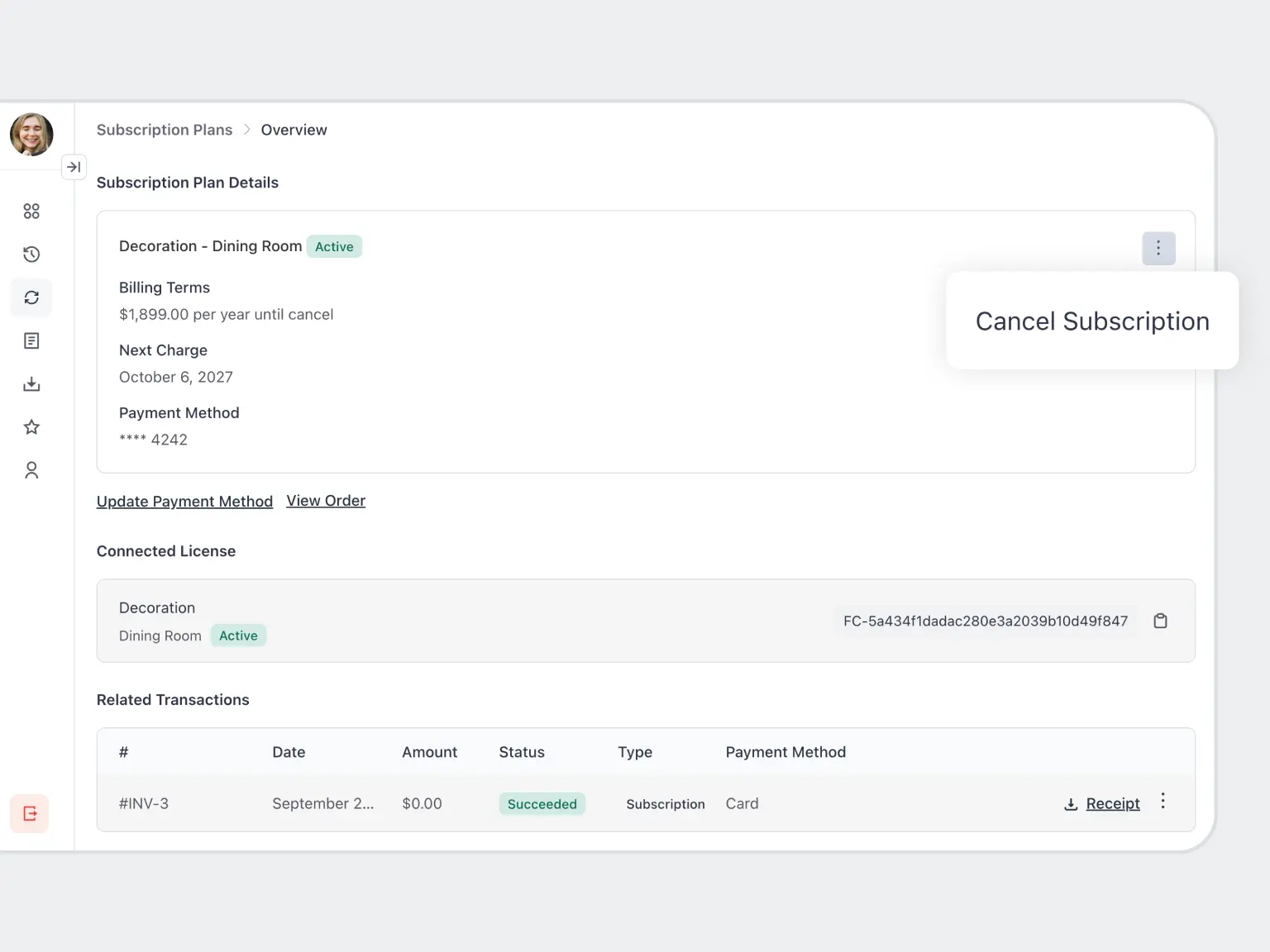Select the license key FC-5a434f1dadac280e3a2039b10d49f847
This screenshot has height=952, width=1270.
[986, 621]
